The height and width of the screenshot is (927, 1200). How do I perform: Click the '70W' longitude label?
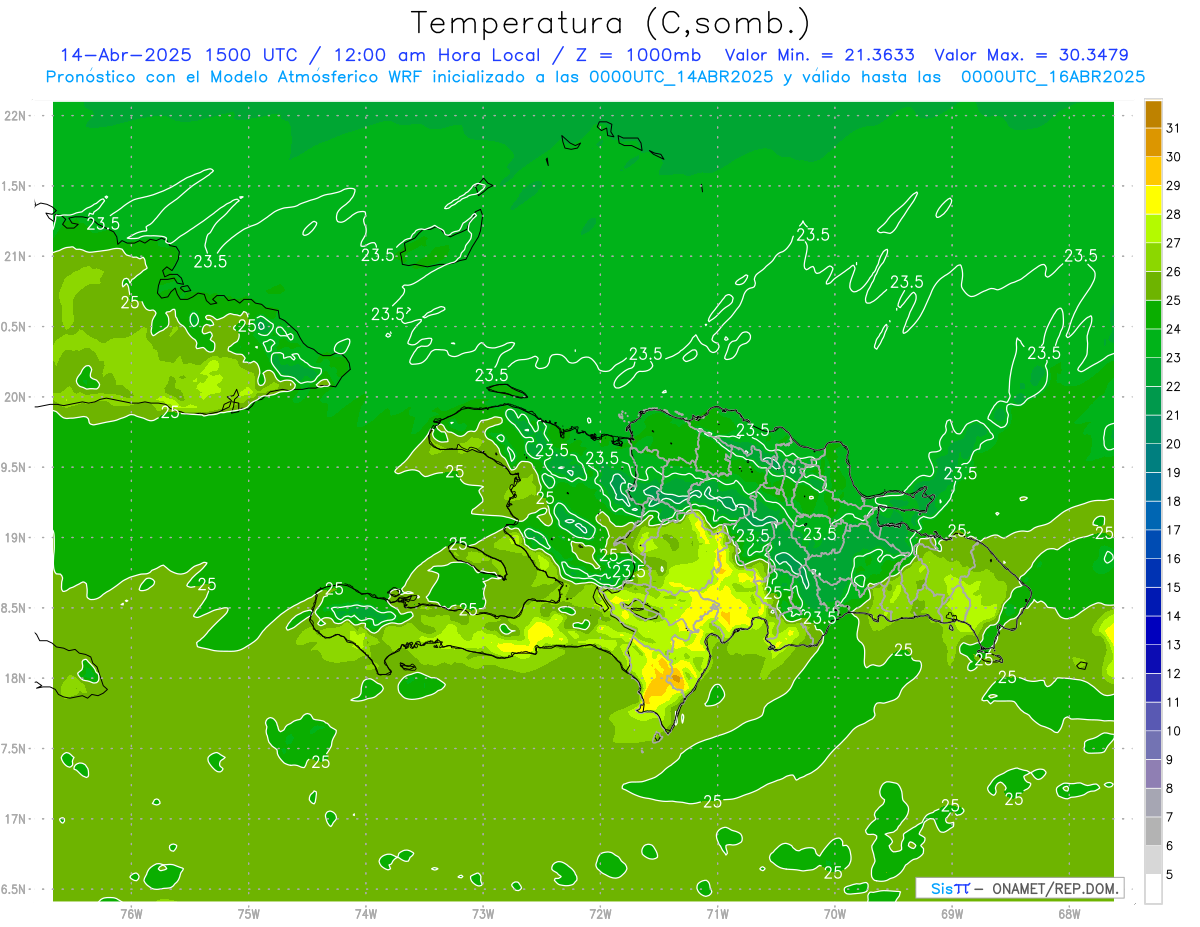coord(835,914)
